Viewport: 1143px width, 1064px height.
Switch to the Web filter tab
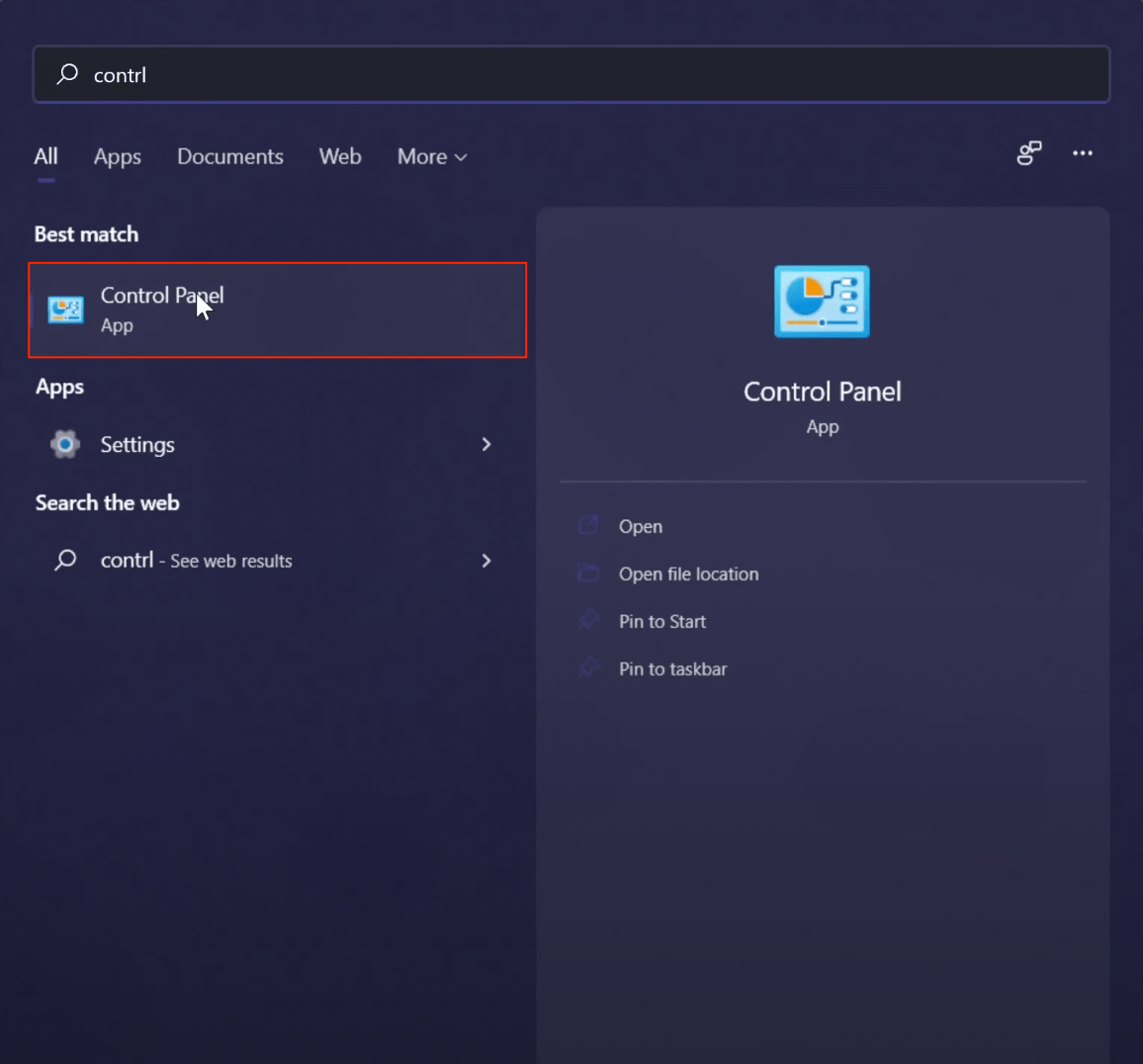click(x=340, y=156)
